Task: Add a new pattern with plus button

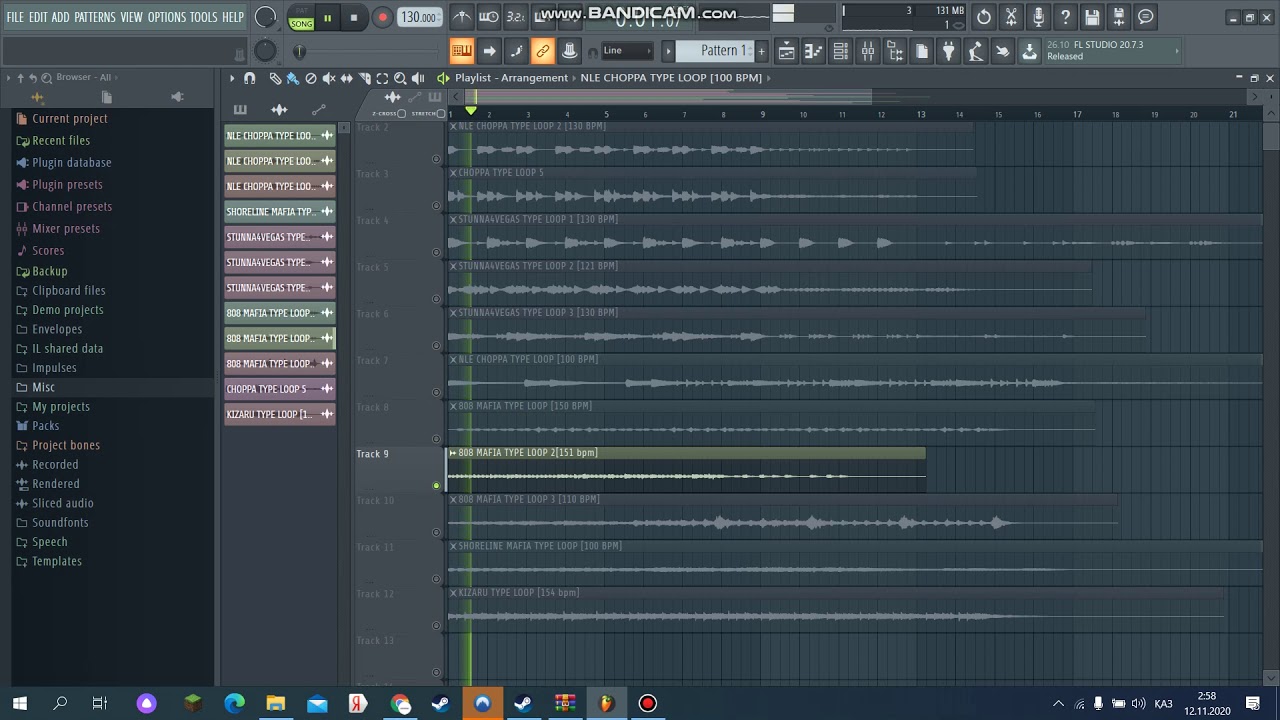Action: (761, 51)
